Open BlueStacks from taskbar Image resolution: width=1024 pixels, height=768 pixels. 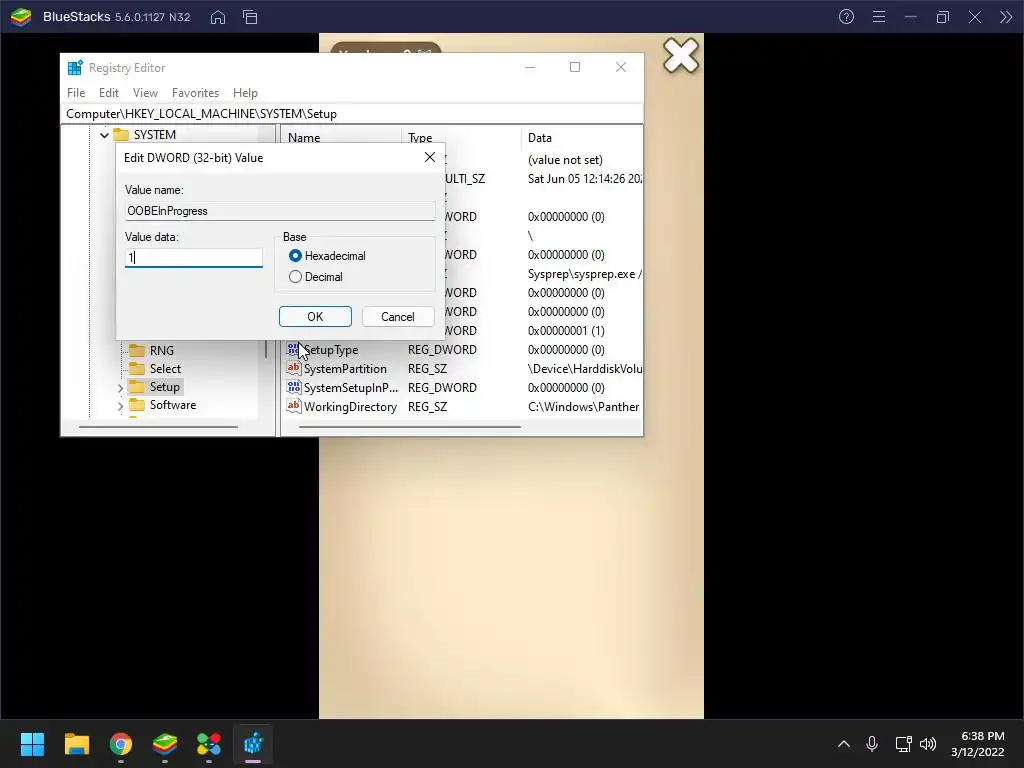pyautogui.click(x=165, y=744)
